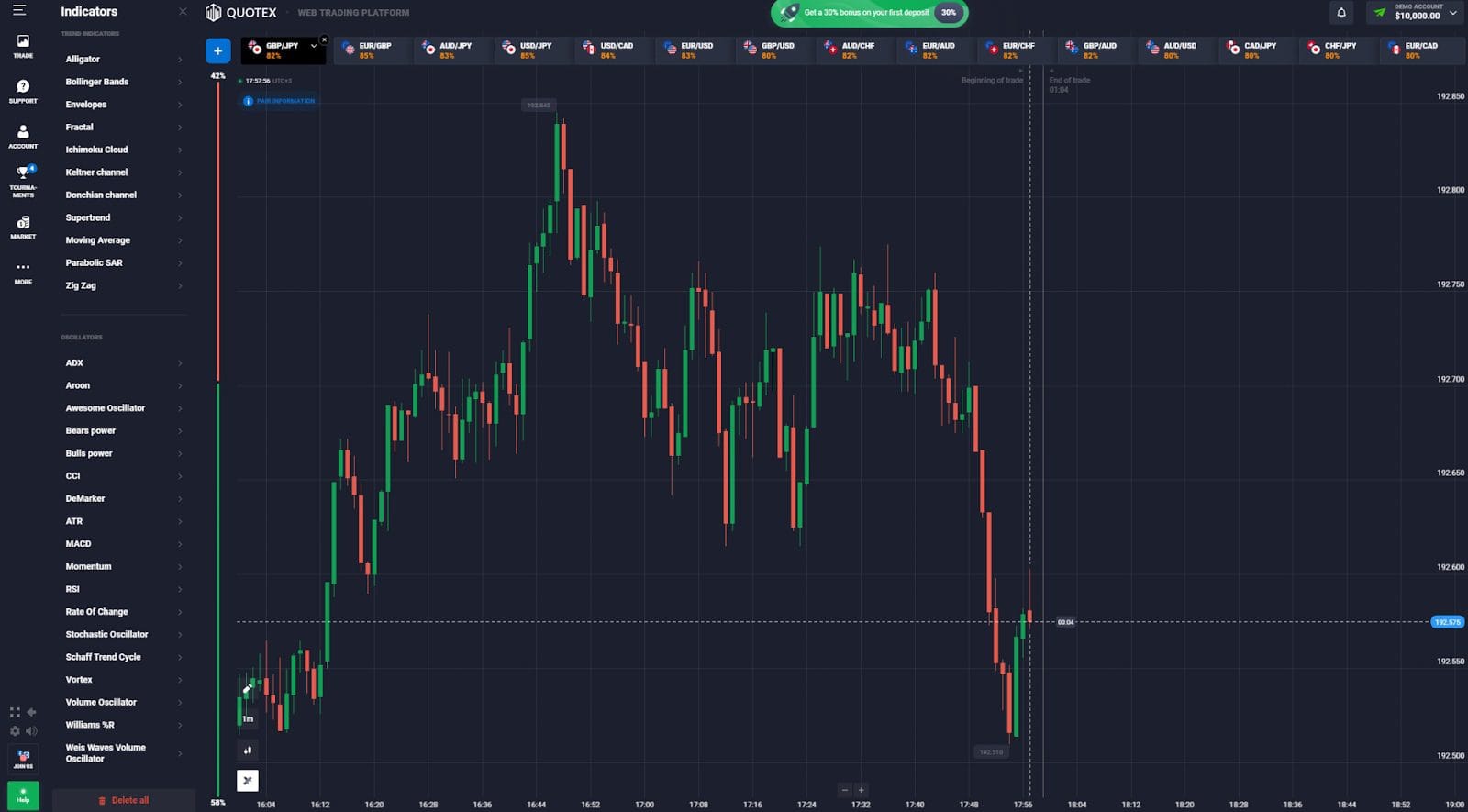Go to the Market sidebar icon
Viewport: 1468px width, 812px height.
point(23,227)
